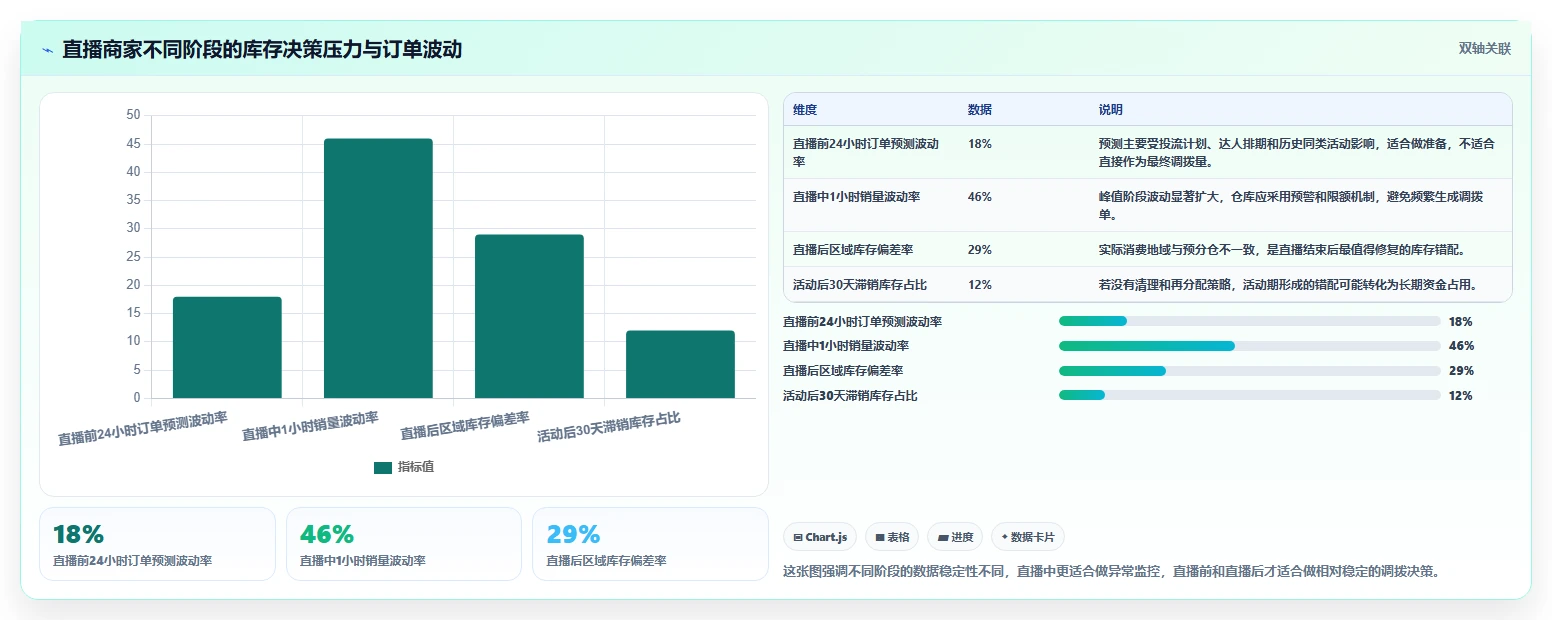Click the 直播中1小时销量波动率 chart bar
Screen dimensions: 1552x620
378,268
